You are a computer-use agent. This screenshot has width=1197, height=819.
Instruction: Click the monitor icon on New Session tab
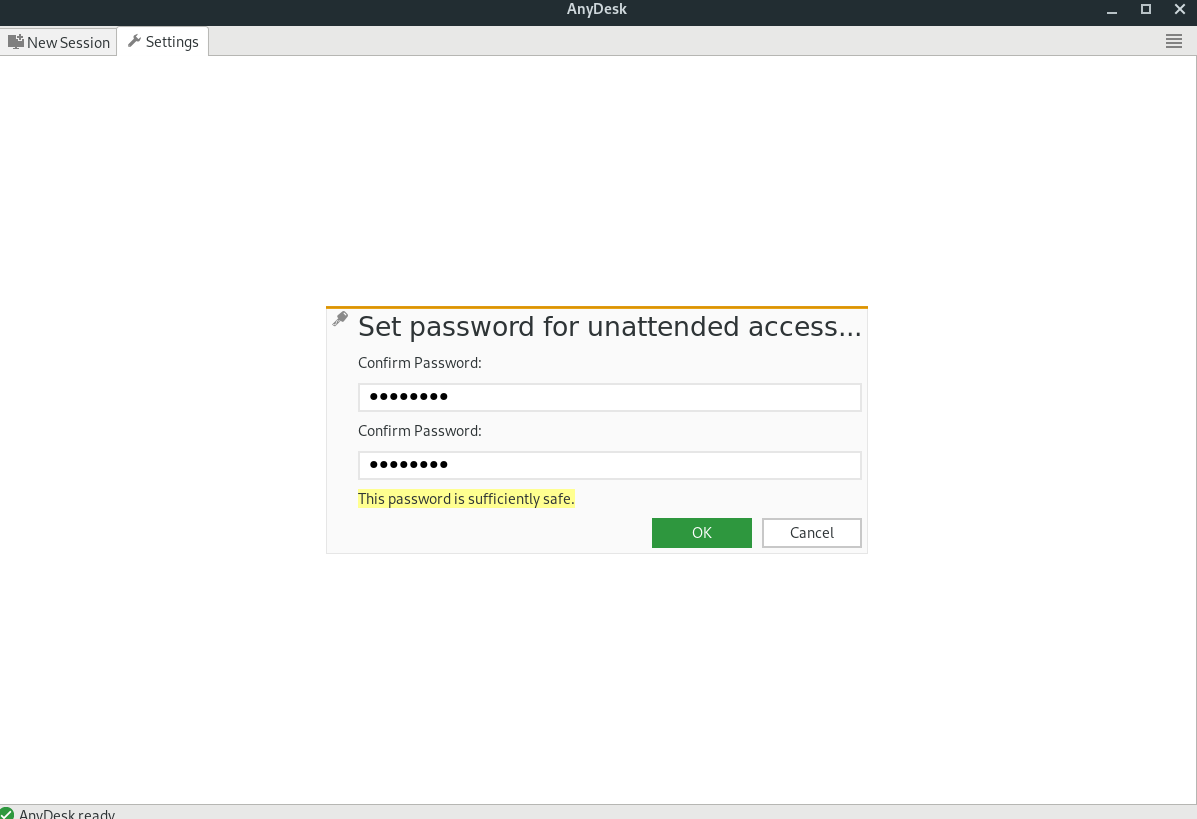coord(15,42)
